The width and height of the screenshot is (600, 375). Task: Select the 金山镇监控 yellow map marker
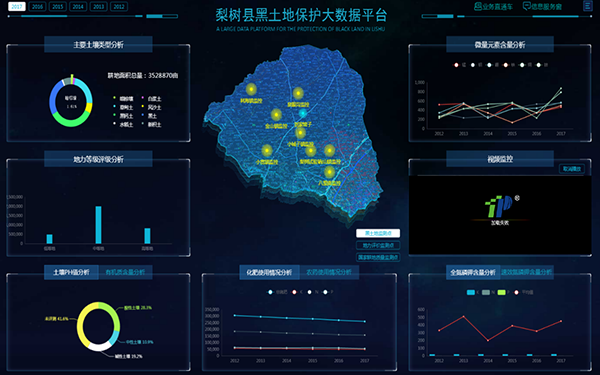[276, 114]
